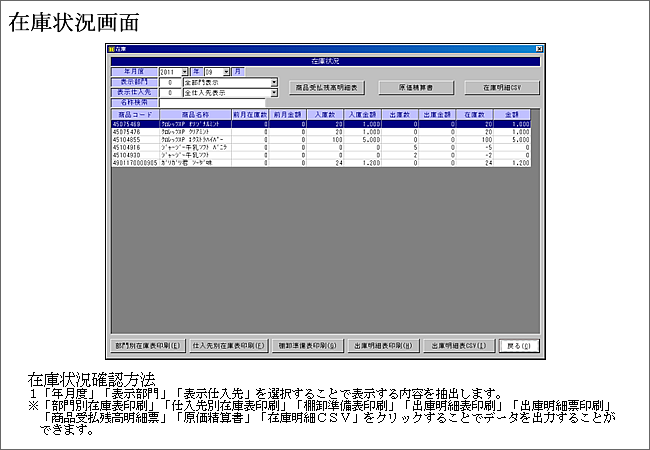650x450 pixels.
Task: Close the 在庫 window
Action: click(x=538, y=49)
